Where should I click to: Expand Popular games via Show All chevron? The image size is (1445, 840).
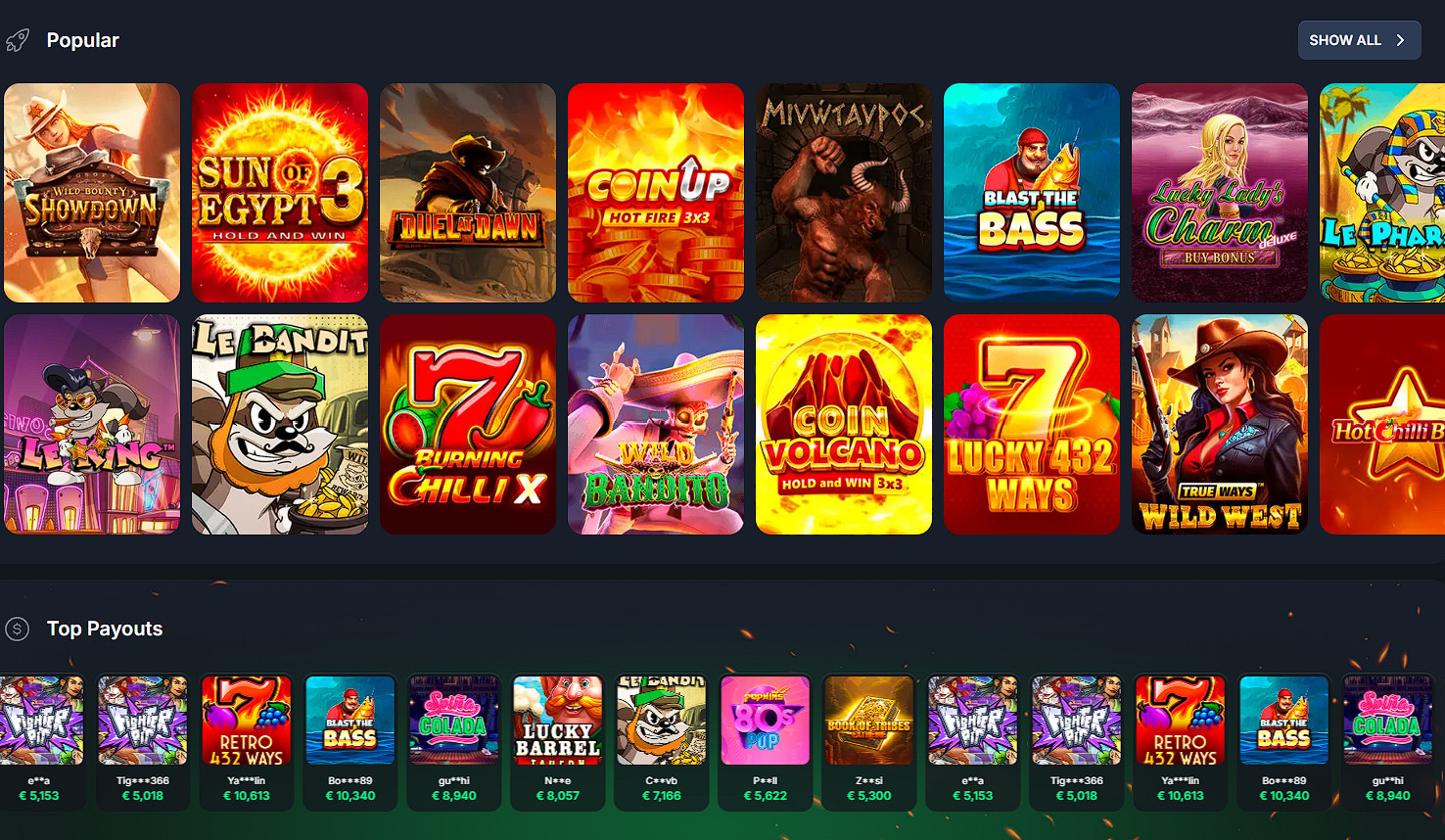tap(1401, 40)
